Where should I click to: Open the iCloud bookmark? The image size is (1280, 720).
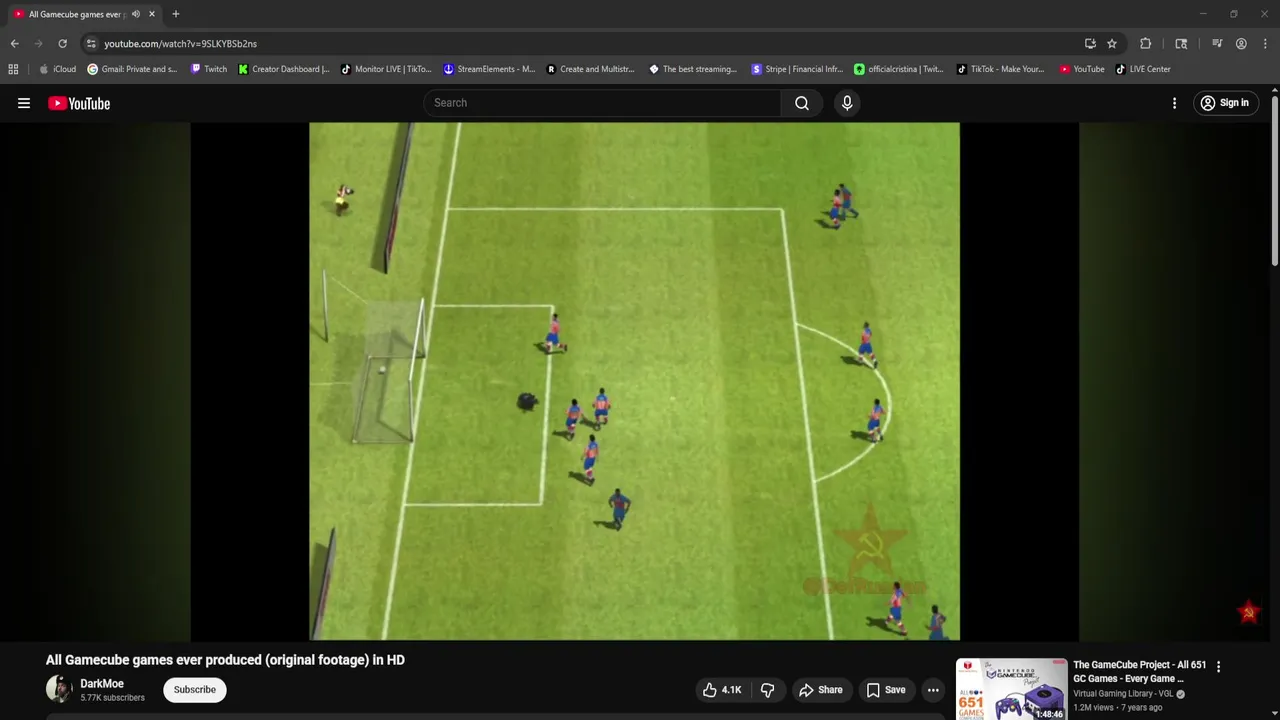58,69
